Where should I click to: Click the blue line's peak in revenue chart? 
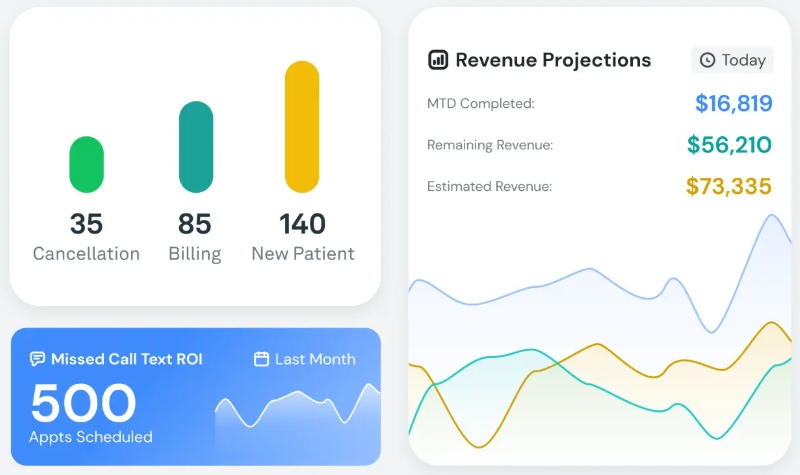pos(774,216)
